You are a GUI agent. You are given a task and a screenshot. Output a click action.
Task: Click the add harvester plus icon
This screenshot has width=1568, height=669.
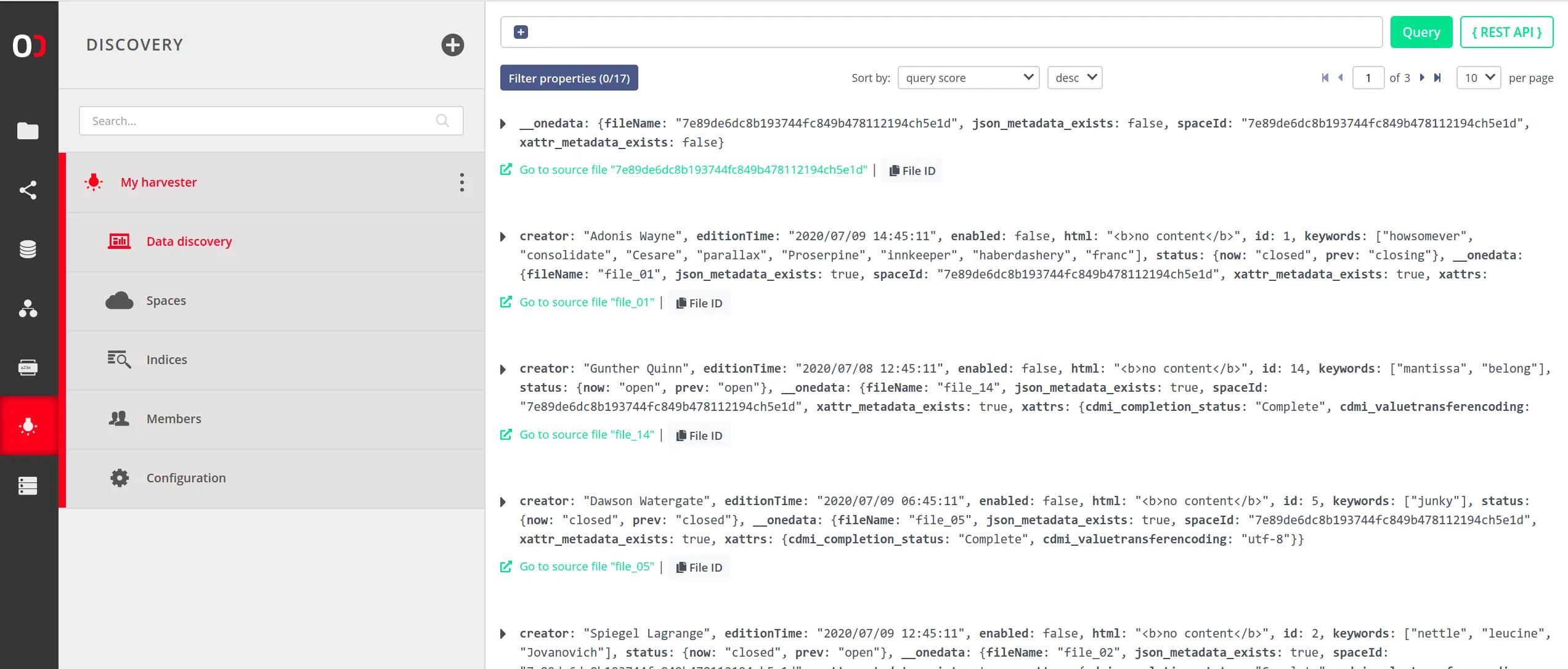point(452,45)
